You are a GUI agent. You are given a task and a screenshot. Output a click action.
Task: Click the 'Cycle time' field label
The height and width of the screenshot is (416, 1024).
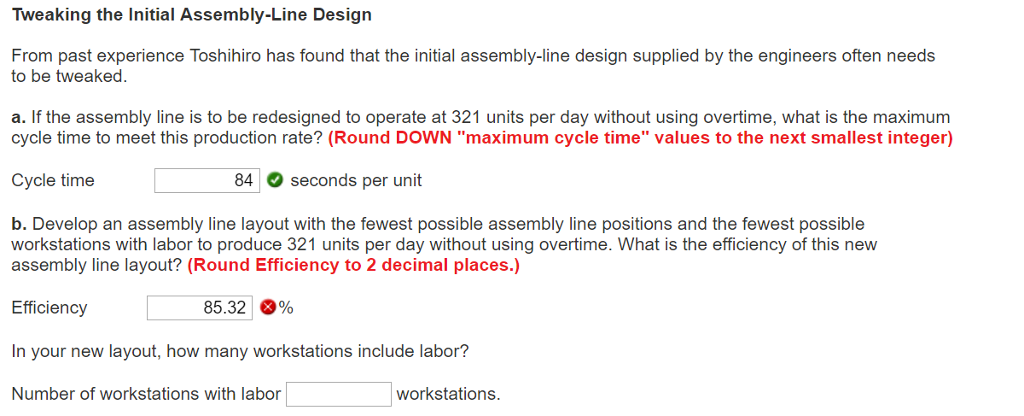(53, 180)
